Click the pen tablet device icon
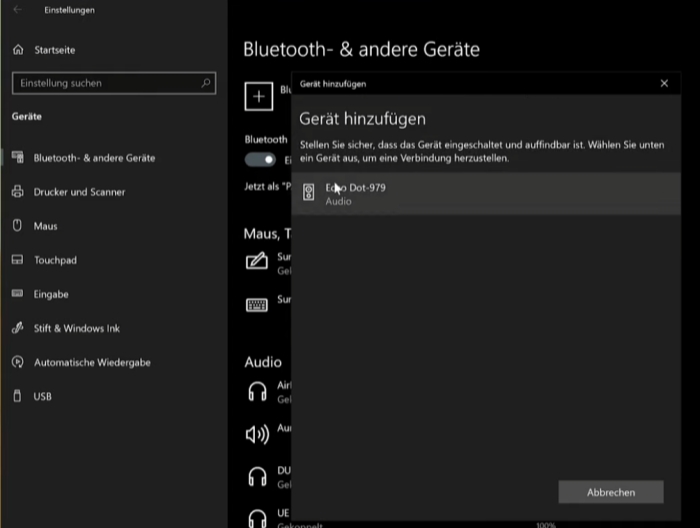The image size is (700, 528). (x=257, y=261)
